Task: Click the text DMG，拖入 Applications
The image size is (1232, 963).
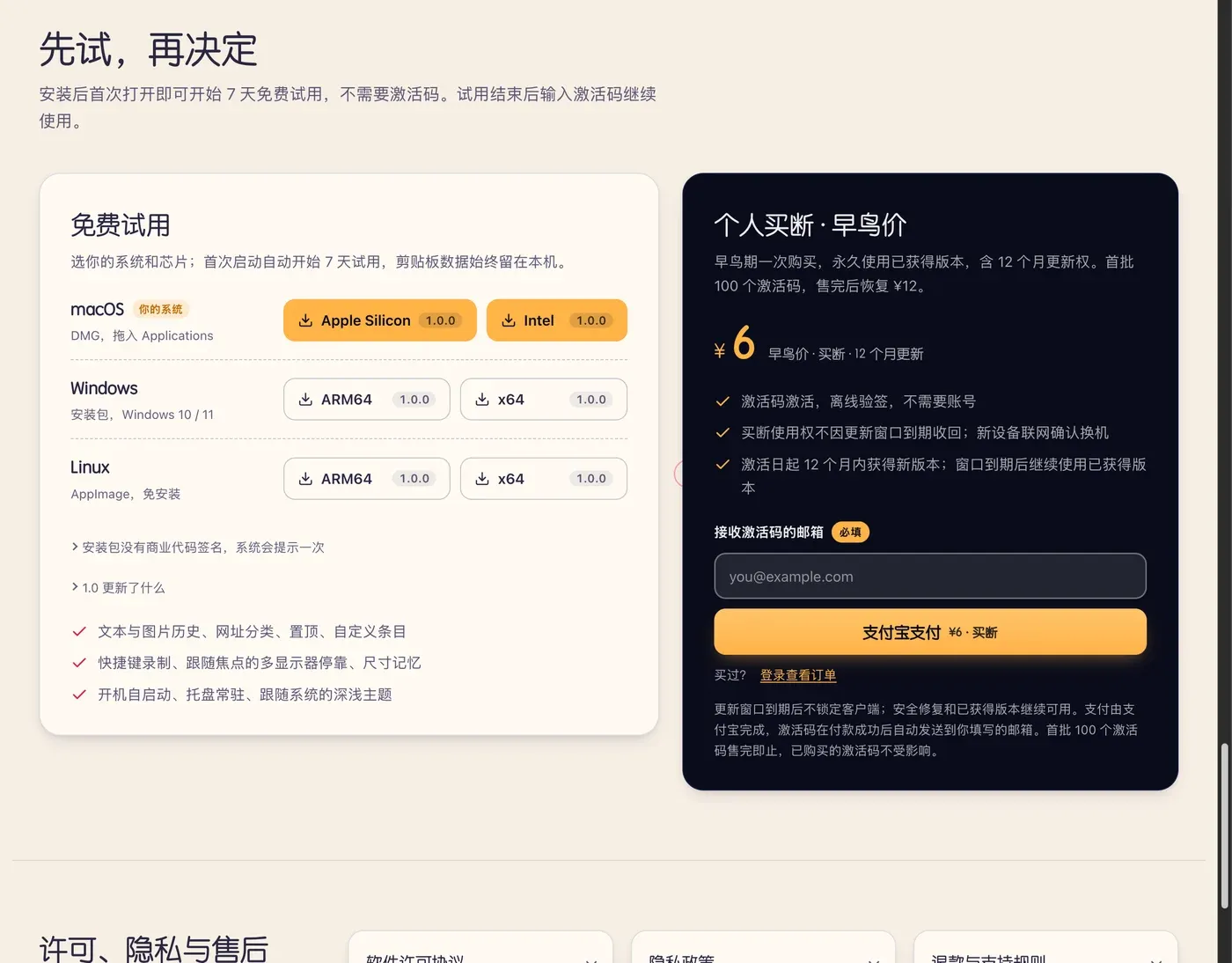Action: (x=142, y=336)
